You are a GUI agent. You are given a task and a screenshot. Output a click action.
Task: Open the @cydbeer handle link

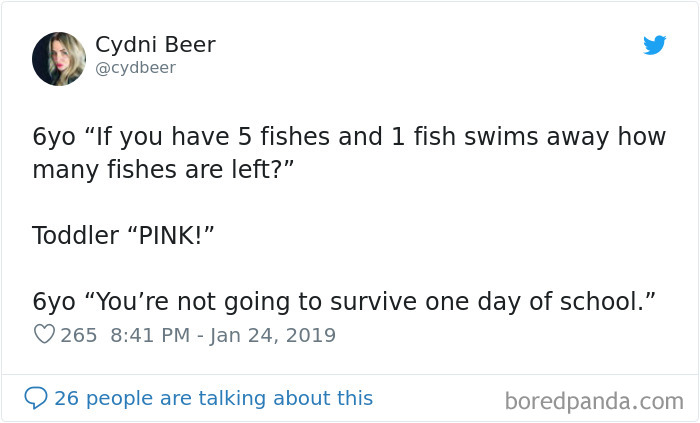coord(135,68)
